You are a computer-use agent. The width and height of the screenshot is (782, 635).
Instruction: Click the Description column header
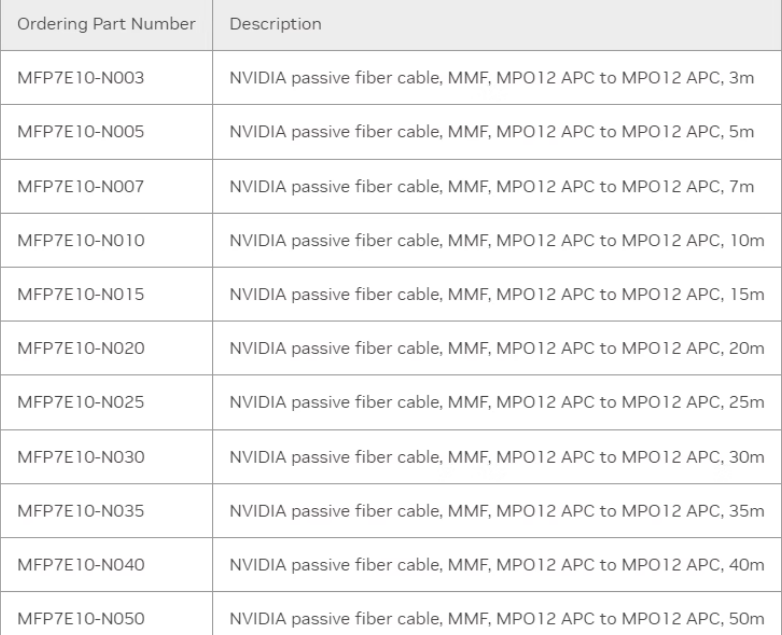click(x=275, y=24)
